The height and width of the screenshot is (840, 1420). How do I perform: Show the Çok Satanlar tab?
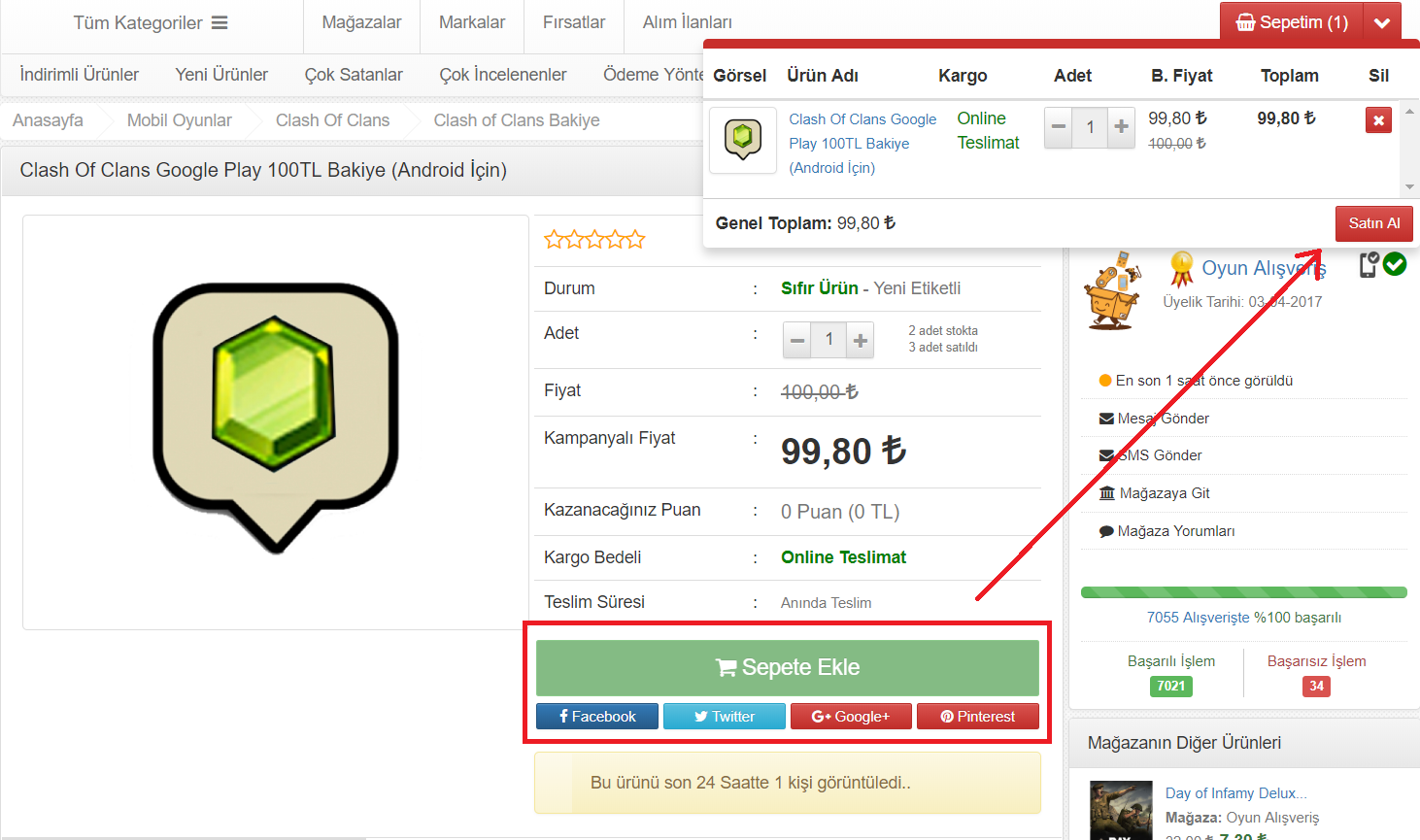(x=354, y=75)
